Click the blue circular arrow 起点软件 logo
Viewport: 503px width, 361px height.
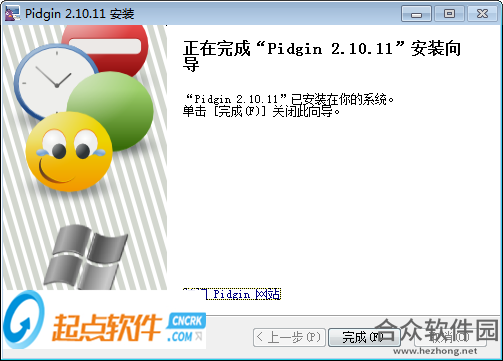click(24, 320)
